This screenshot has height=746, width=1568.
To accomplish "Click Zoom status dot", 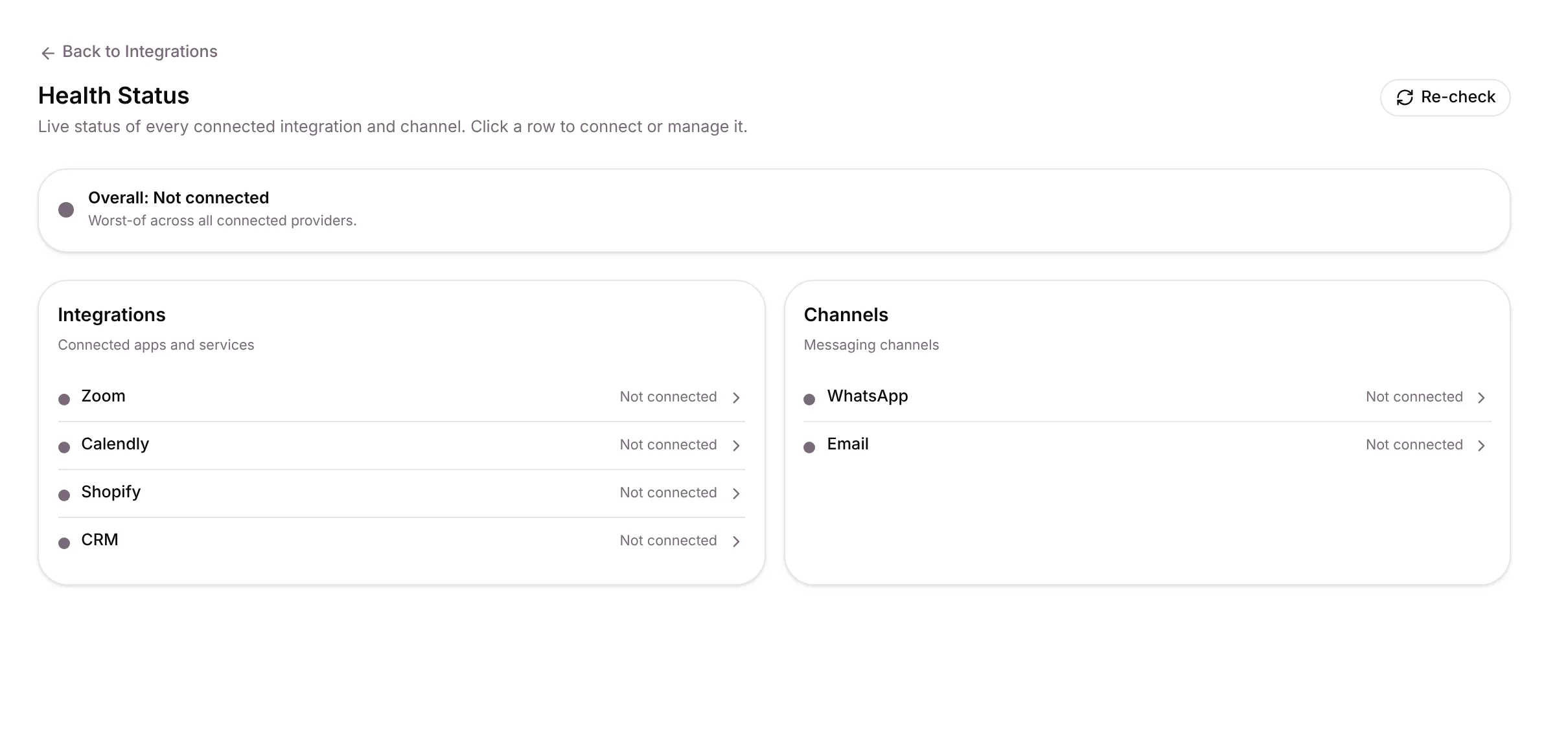I will (64, 399).
